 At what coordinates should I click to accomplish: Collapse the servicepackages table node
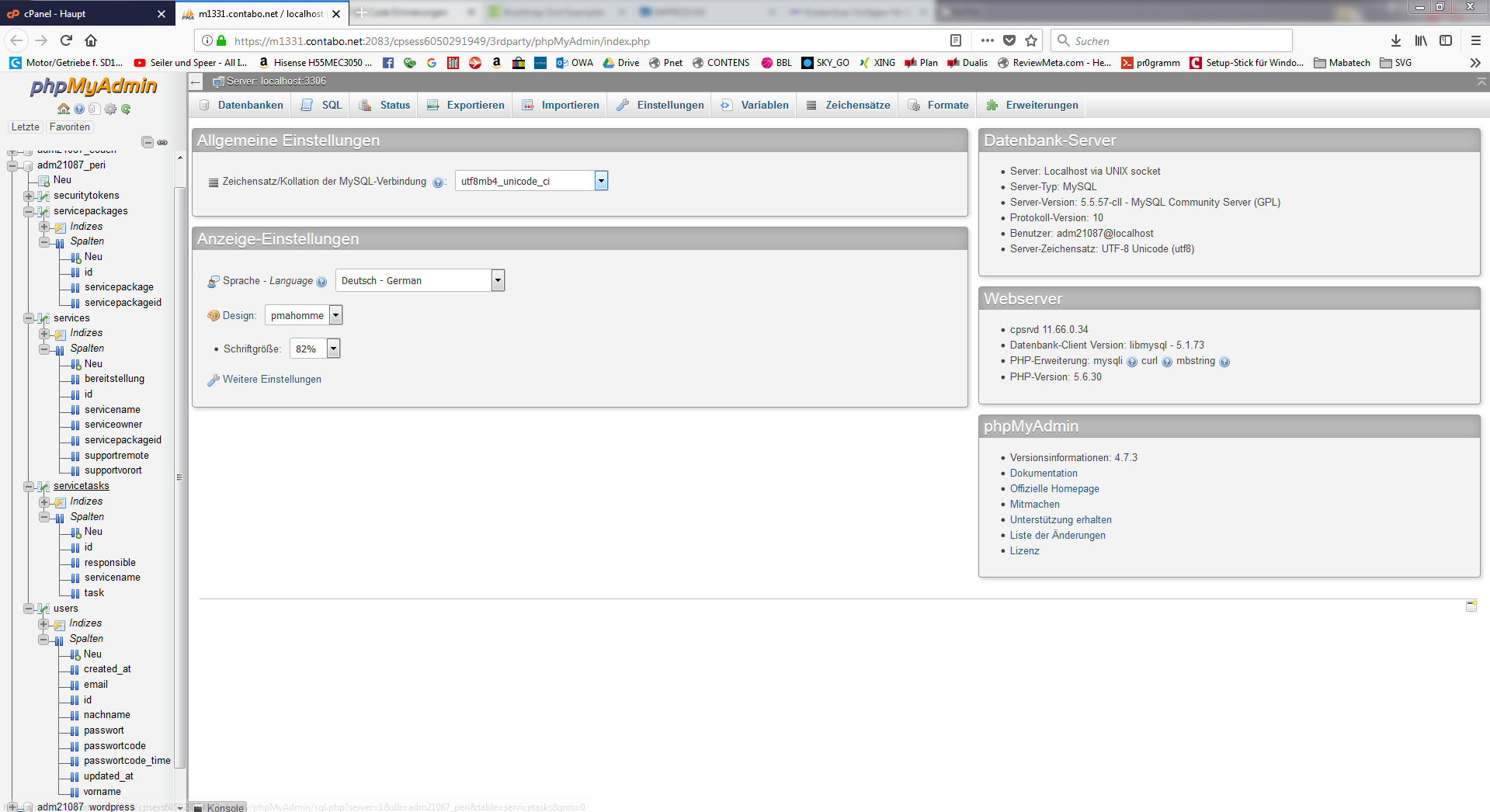(x=29, y=211)
